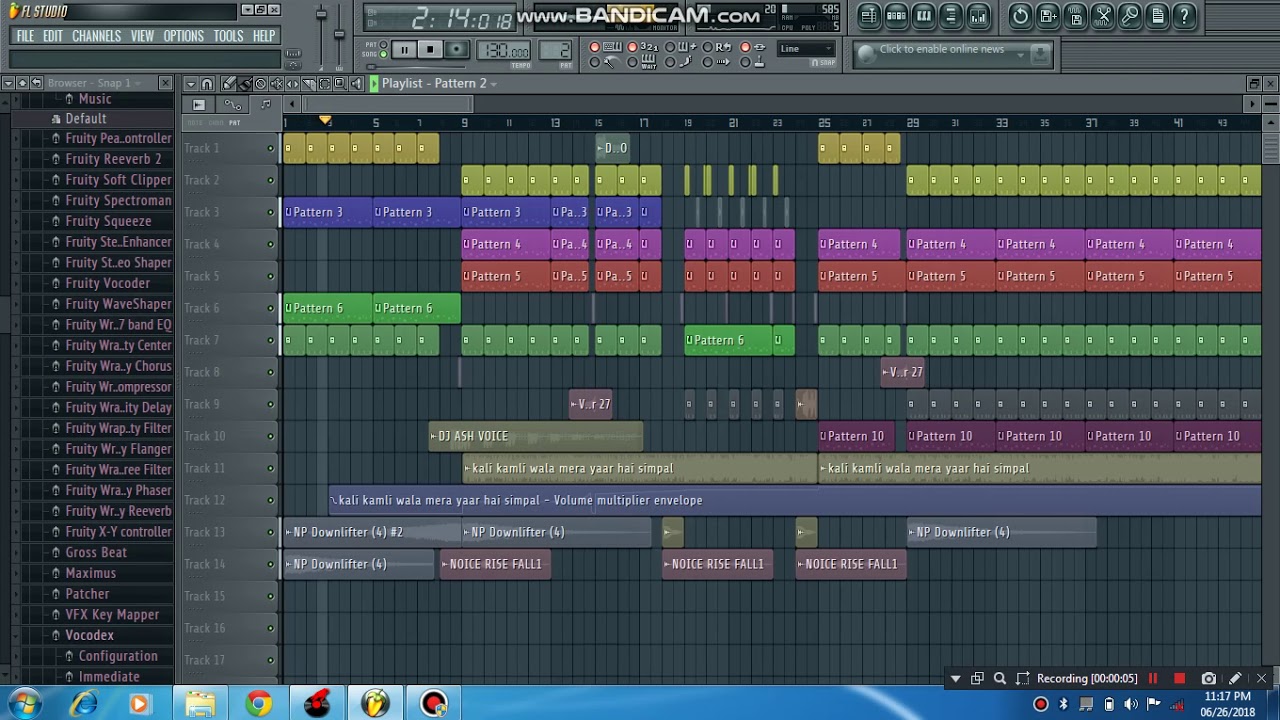Open the FILE menu

25,36
